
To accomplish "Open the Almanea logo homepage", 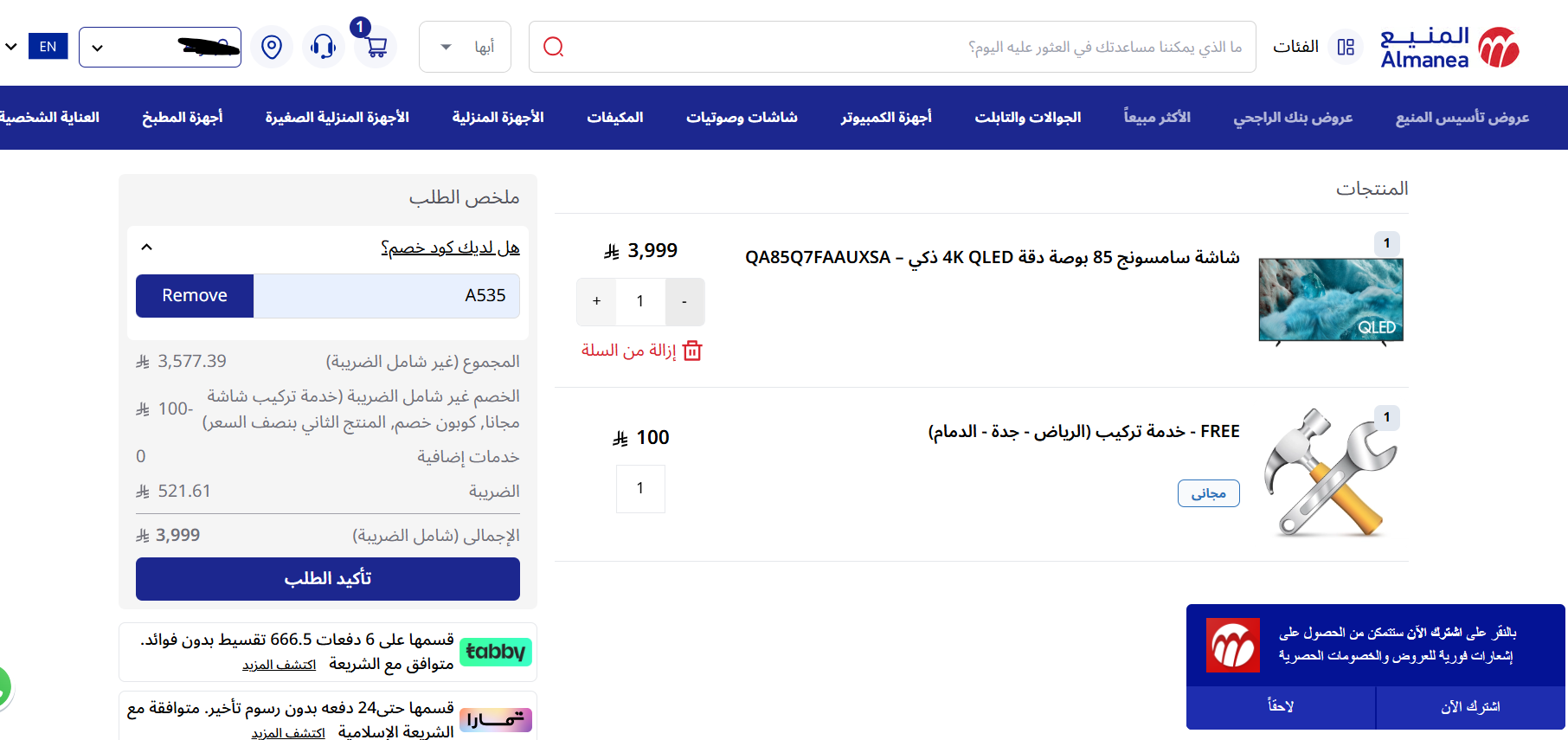I will pyautogui.click(x=1450, y=47).
